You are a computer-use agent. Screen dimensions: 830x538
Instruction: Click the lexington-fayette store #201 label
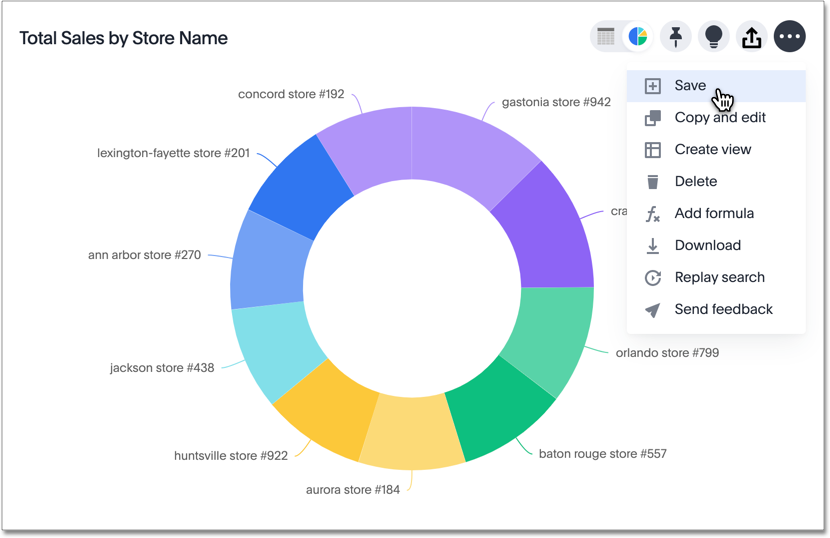point(173,153)
